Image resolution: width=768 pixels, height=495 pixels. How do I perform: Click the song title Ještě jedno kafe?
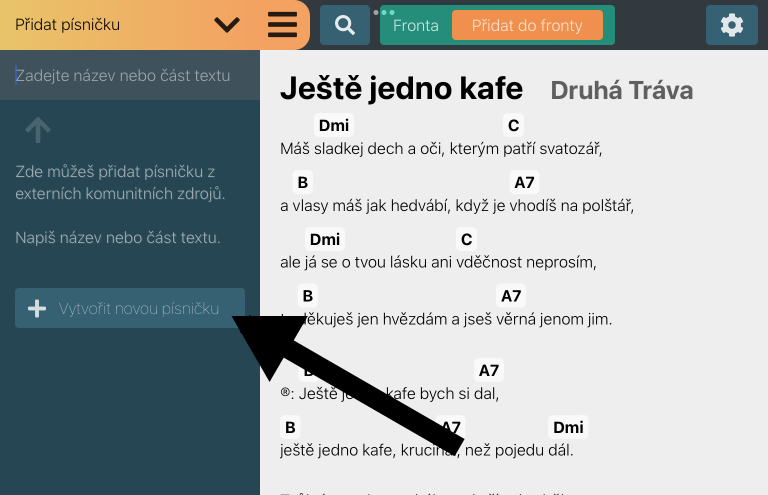point(401,89)
